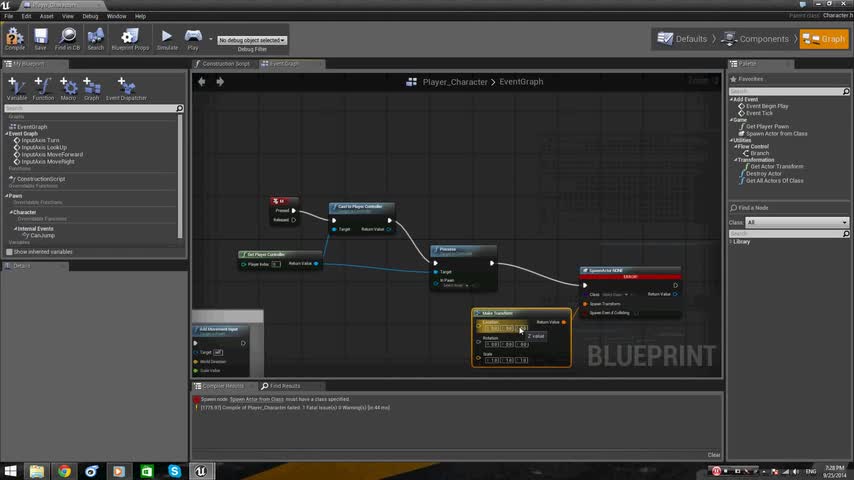This screenshot has width=854, height=480.
Task: Compile the blueprint with the Compile button
Action: [x=15, y=39]
